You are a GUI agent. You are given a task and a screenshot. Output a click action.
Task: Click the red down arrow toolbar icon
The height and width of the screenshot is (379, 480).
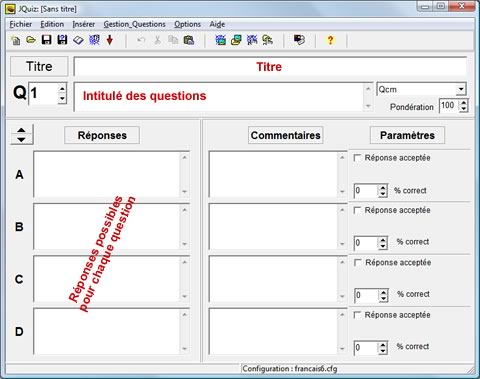tap(110, 40)
